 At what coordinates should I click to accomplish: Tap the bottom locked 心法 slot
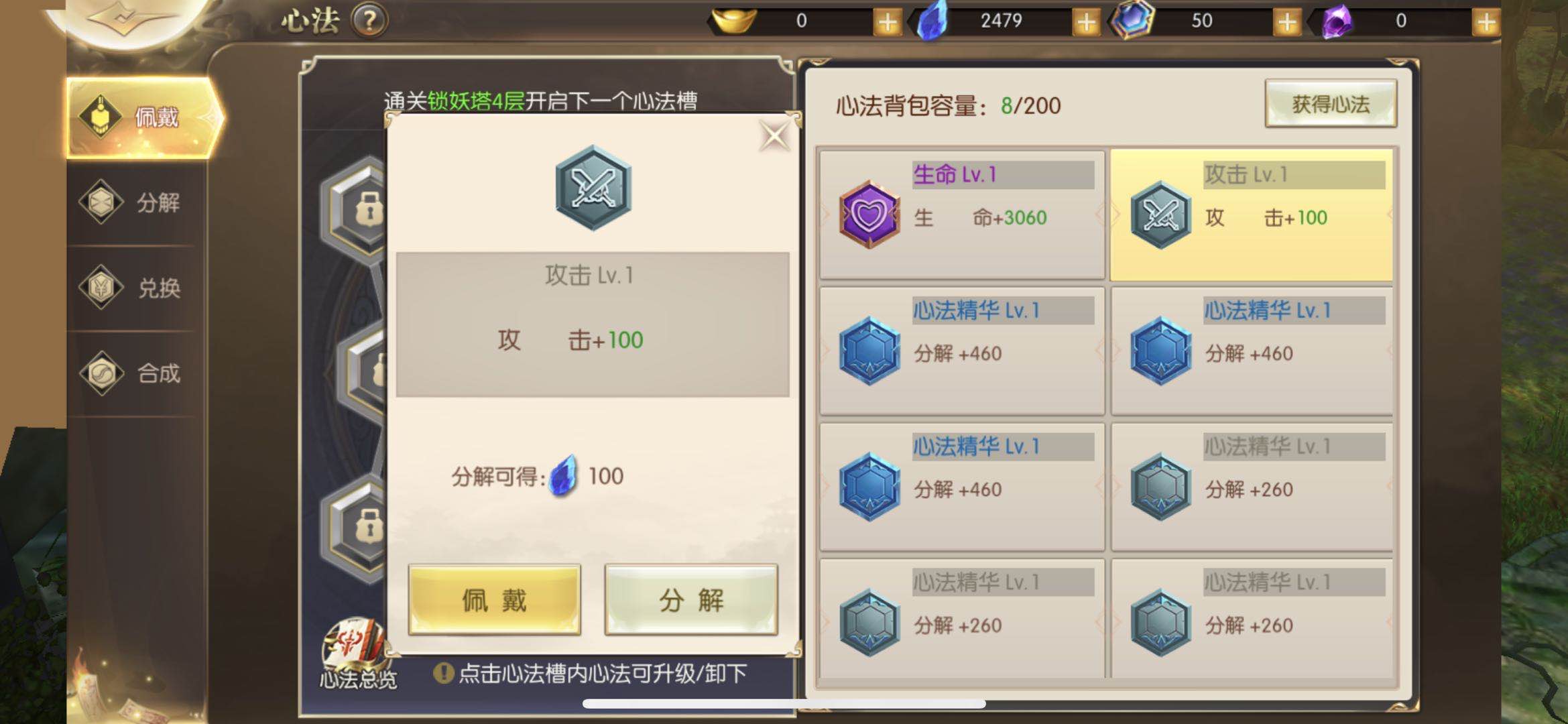(355, 526)
